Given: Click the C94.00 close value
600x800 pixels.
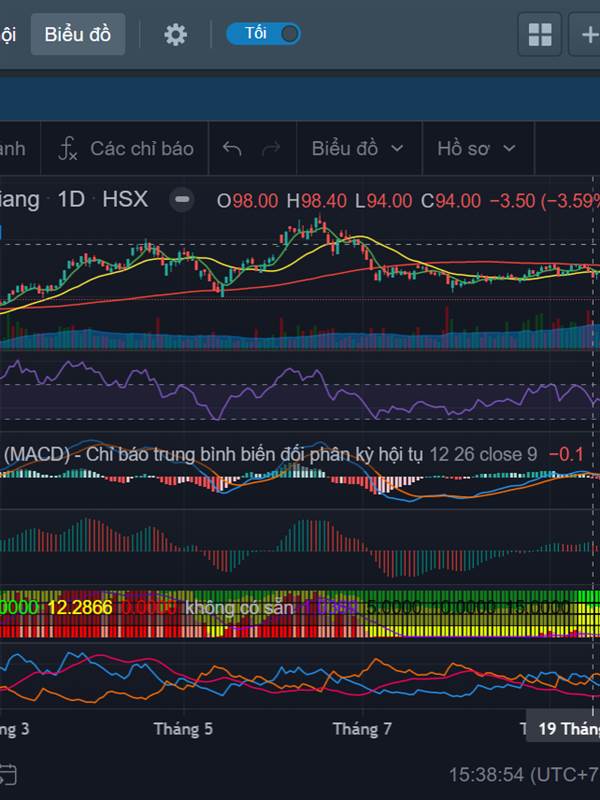Looking at the screenshot, I should point(451,201).
